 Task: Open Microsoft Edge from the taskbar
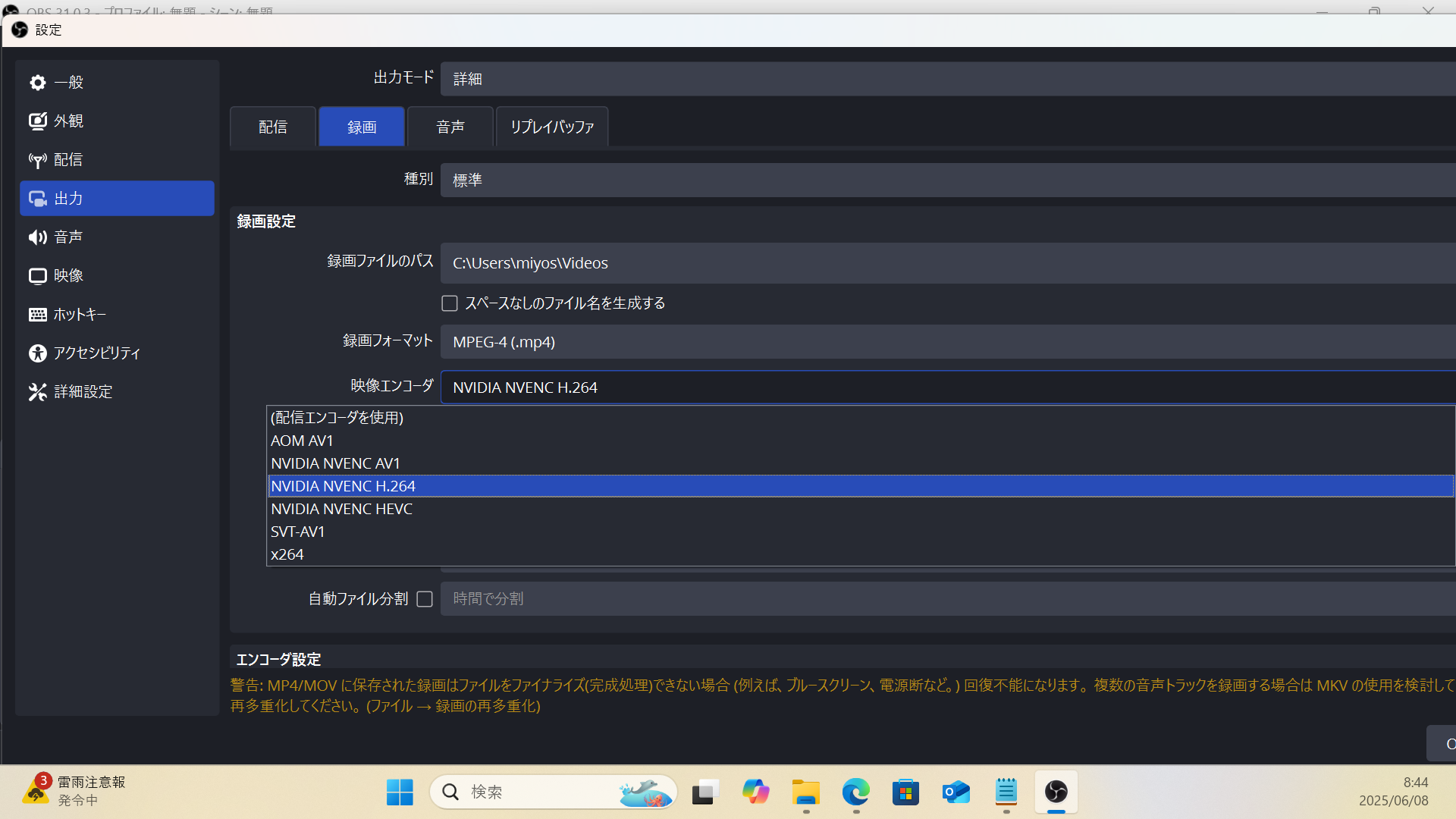855,792
